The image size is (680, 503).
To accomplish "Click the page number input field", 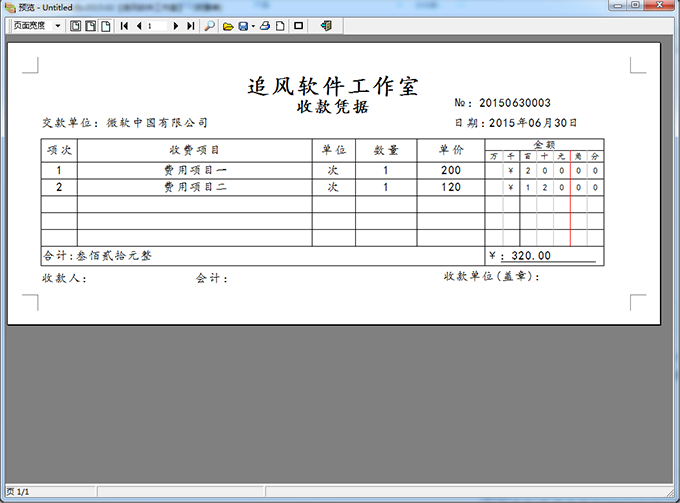I will [157, 26].
